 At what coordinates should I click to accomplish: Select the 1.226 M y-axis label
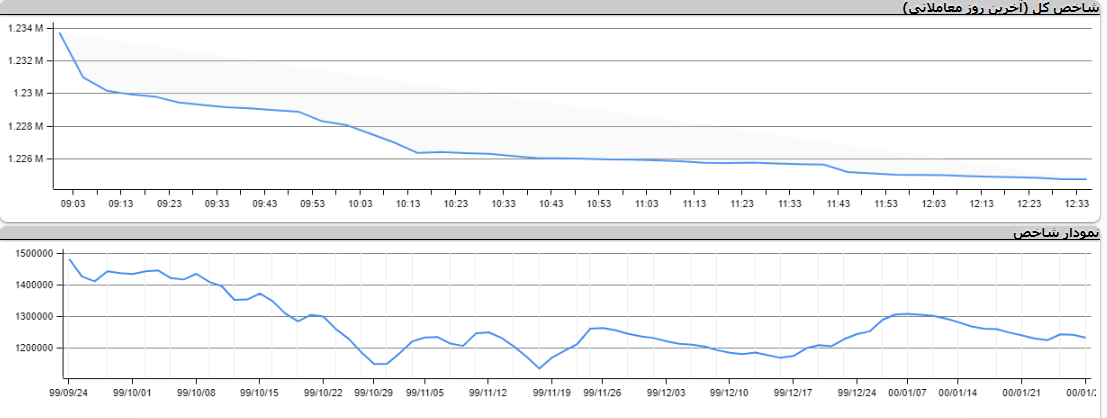click(x=25, y=160)
